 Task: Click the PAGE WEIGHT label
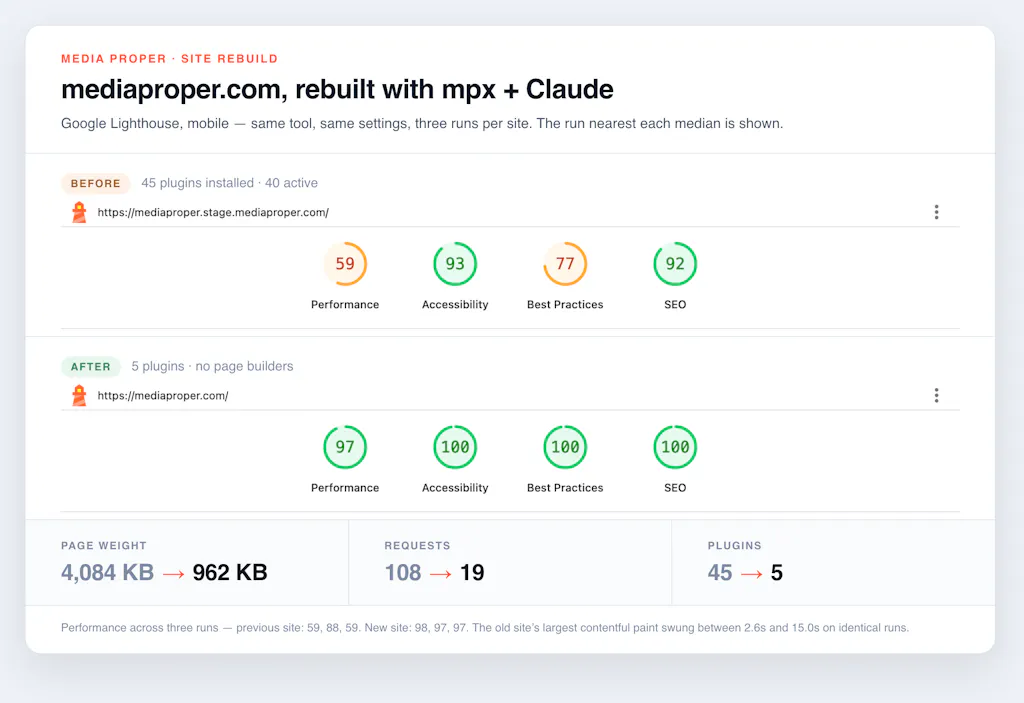click(104, 546)
